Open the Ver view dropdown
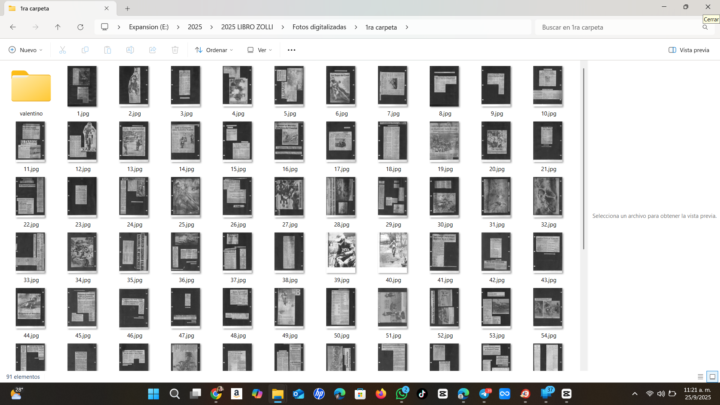The width and height of the screenshot is (720, 405). point(260,50)
